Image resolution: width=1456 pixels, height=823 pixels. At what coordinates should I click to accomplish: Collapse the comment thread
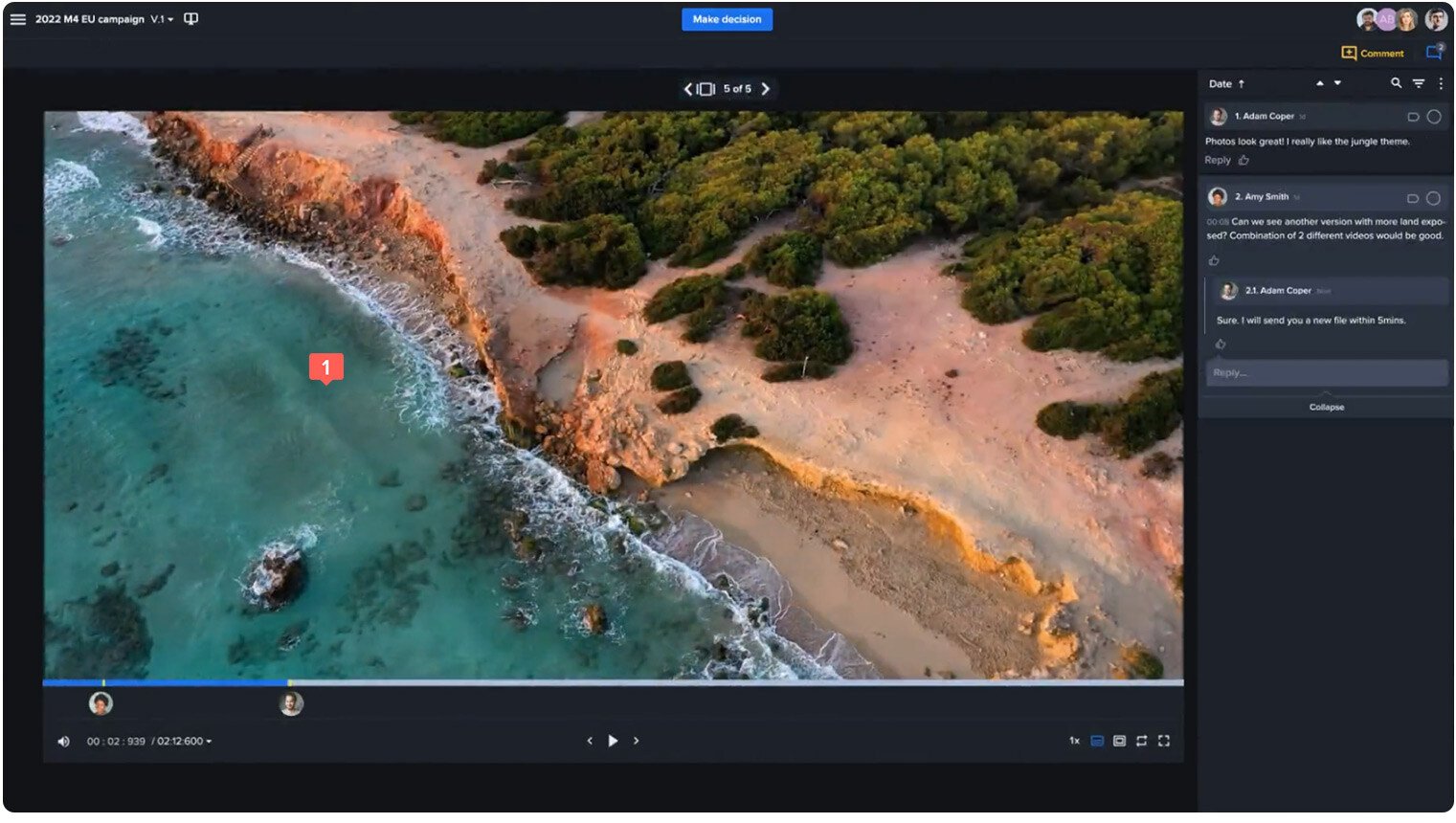pos(1326,407)
